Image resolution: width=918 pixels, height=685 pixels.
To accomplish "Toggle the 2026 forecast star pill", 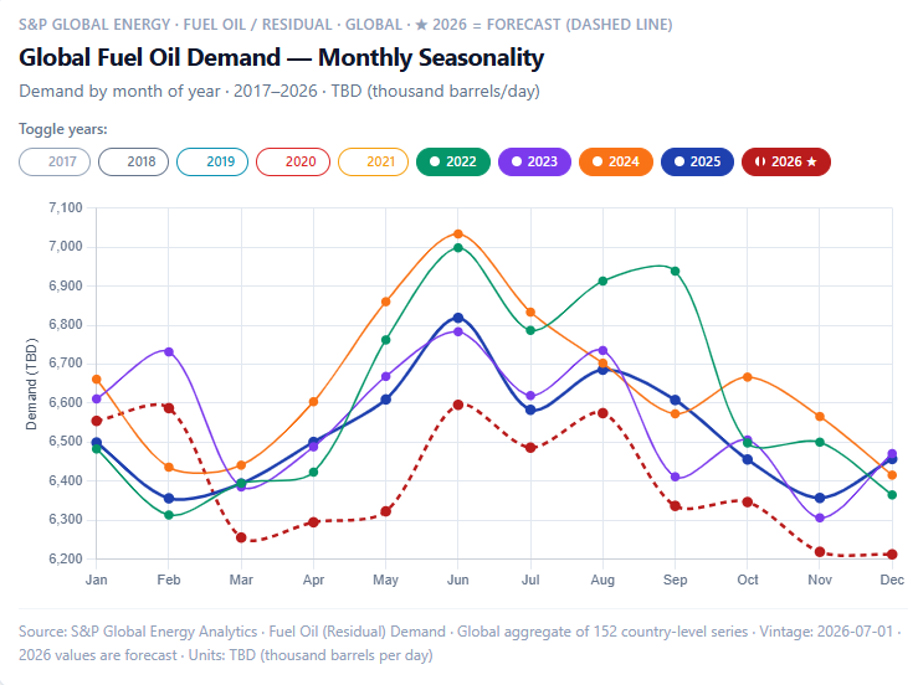I will coord(786,162).
